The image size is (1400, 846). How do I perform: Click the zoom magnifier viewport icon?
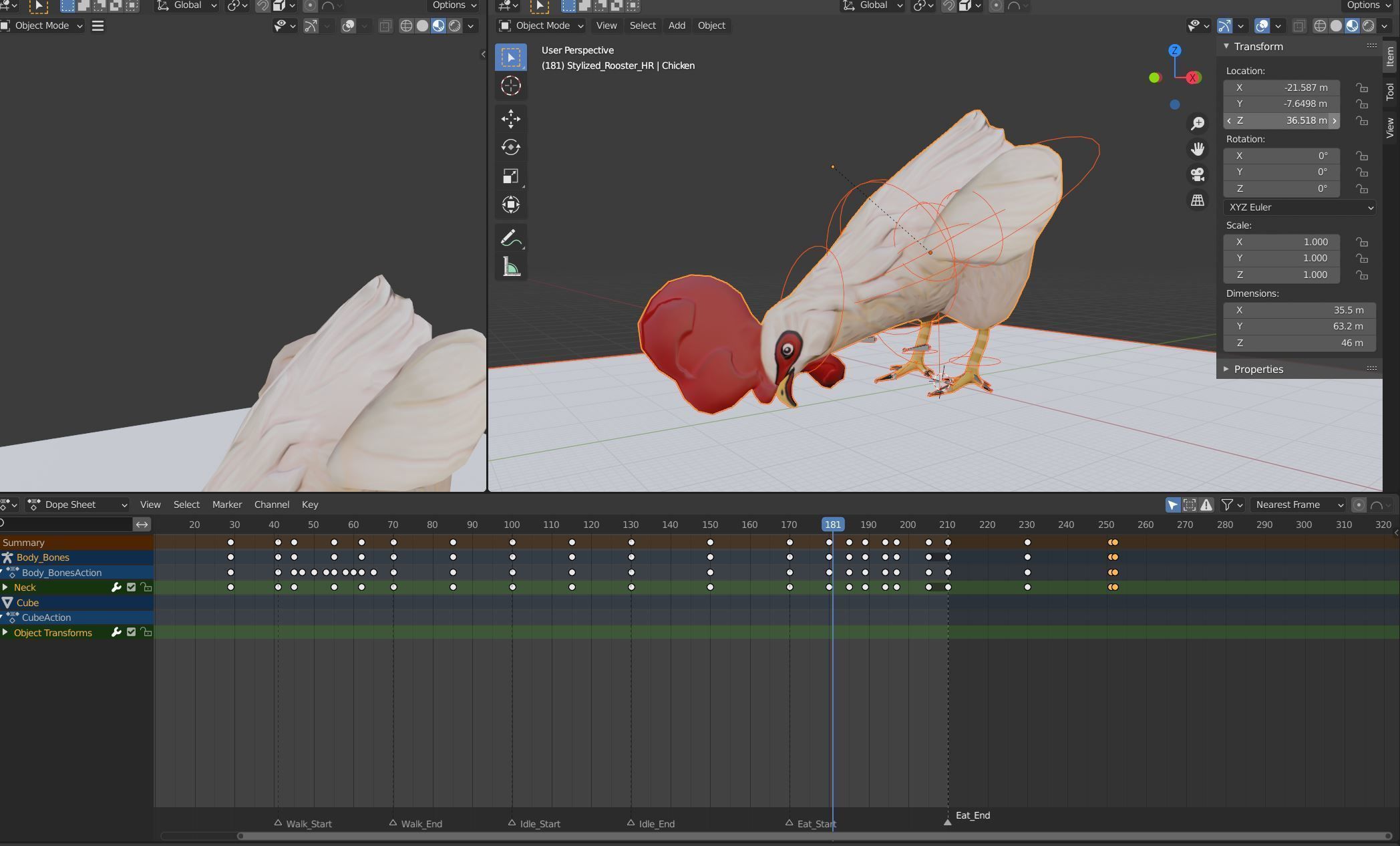point(1198,124)
